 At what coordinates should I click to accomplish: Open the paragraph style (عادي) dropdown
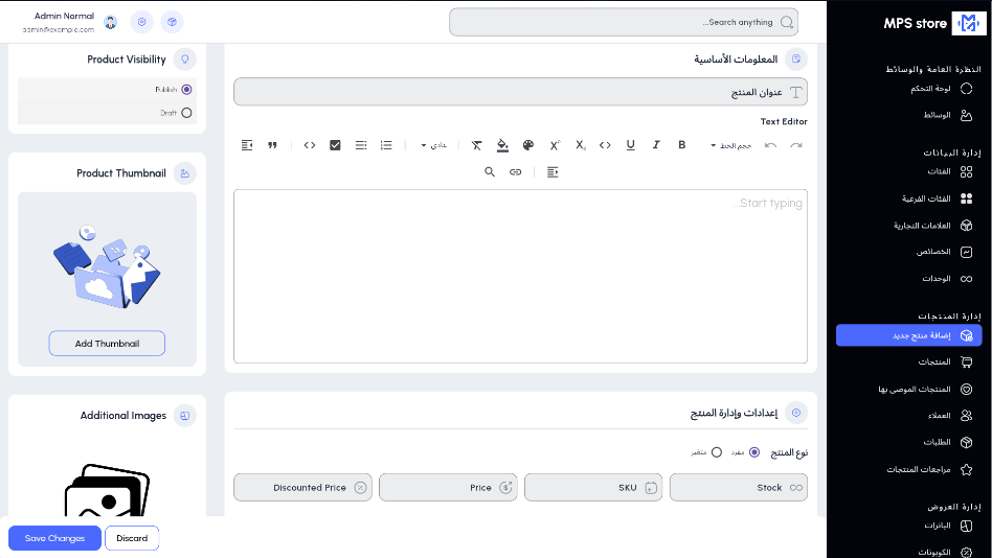[434, 146]
